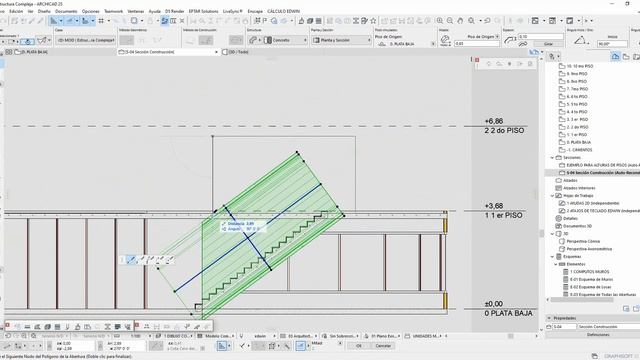
Task: Select 2. 2 do PISO in Navigator
Action: [577, 127]
